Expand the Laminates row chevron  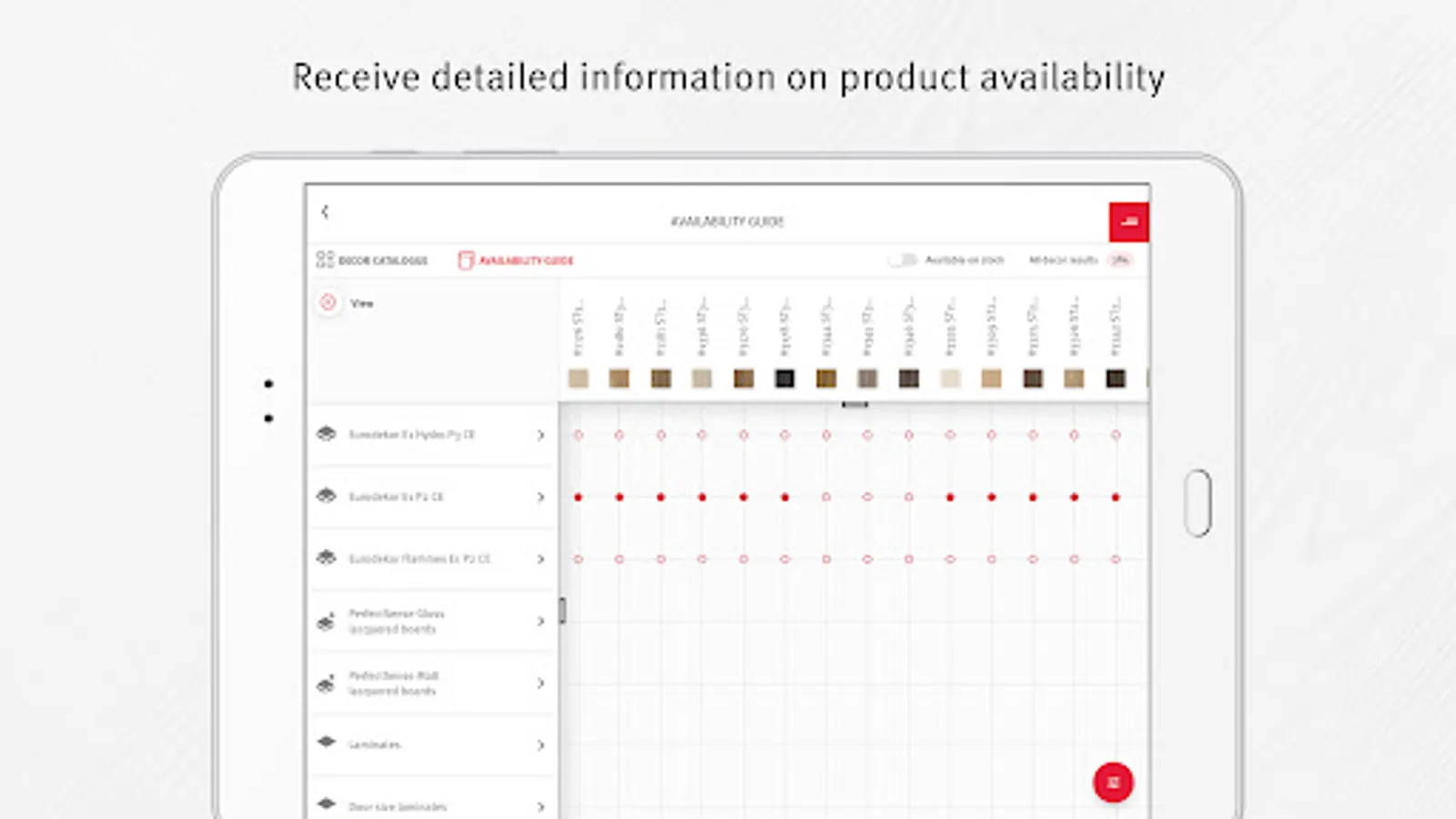coord(541,745)
